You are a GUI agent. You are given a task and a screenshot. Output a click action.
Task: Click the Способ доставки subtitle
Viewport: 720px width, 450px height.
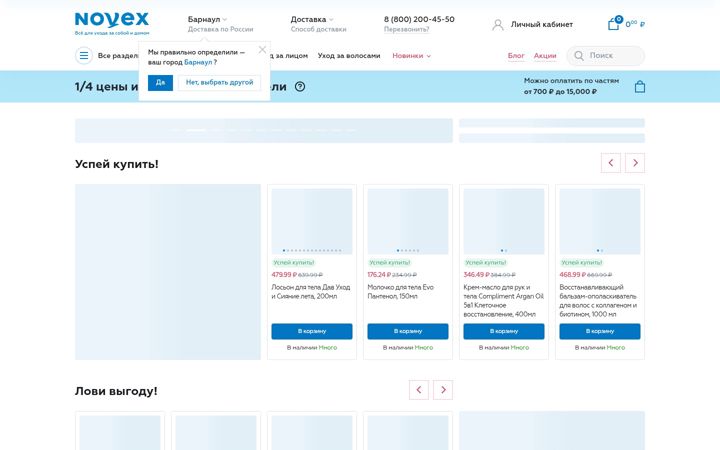pos(318,29)
